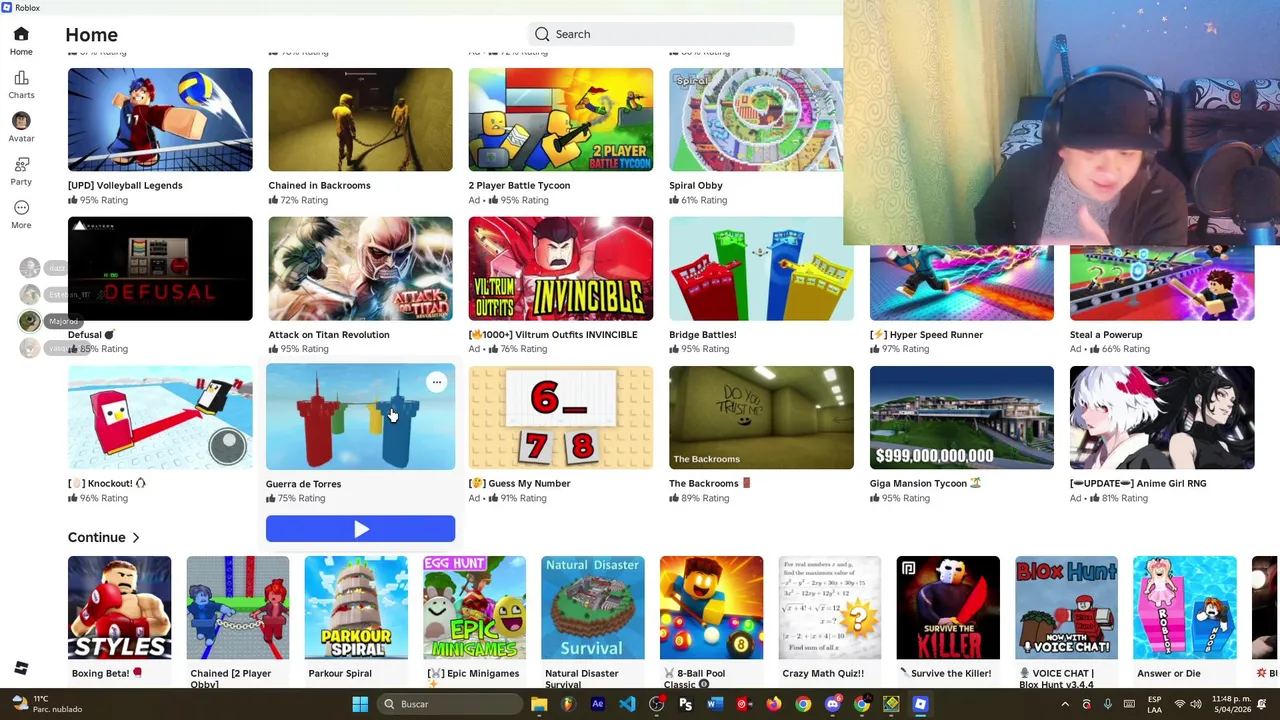Click the search magnifier icon
The height and width of the screenshot is (720, 1280).
pyautogui.click(x=542, y=34)
